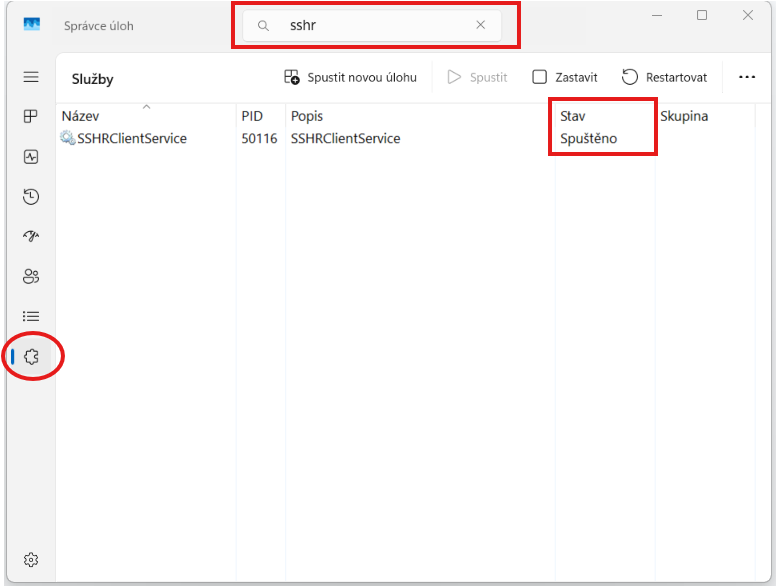The height and width of the screenshot is (586, 776).
Task: Open the hamburger navigation menu
Action: (31, 77)
